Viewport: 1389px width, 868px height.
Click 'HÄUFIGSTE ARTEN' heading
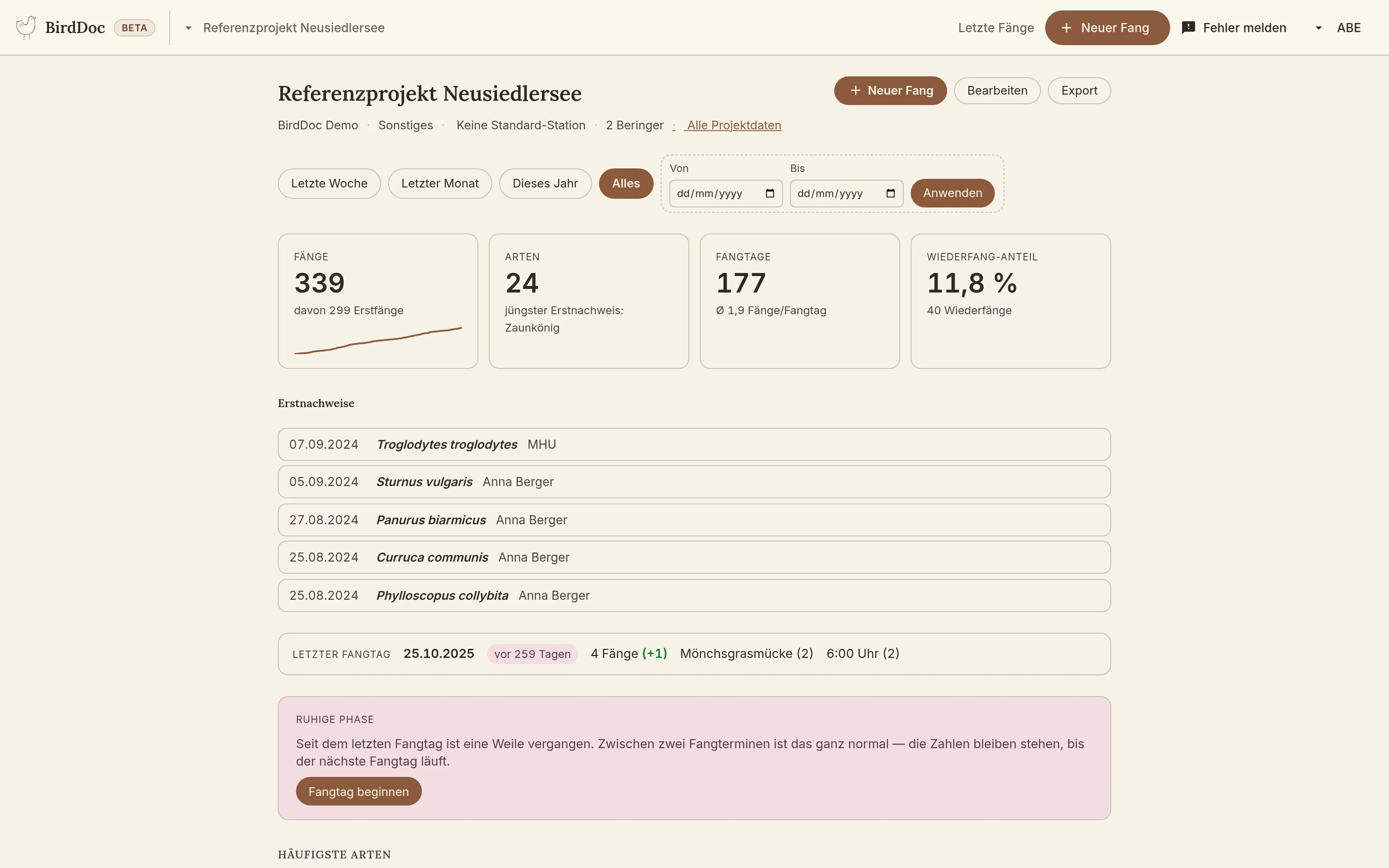click(x=334, y=855)
